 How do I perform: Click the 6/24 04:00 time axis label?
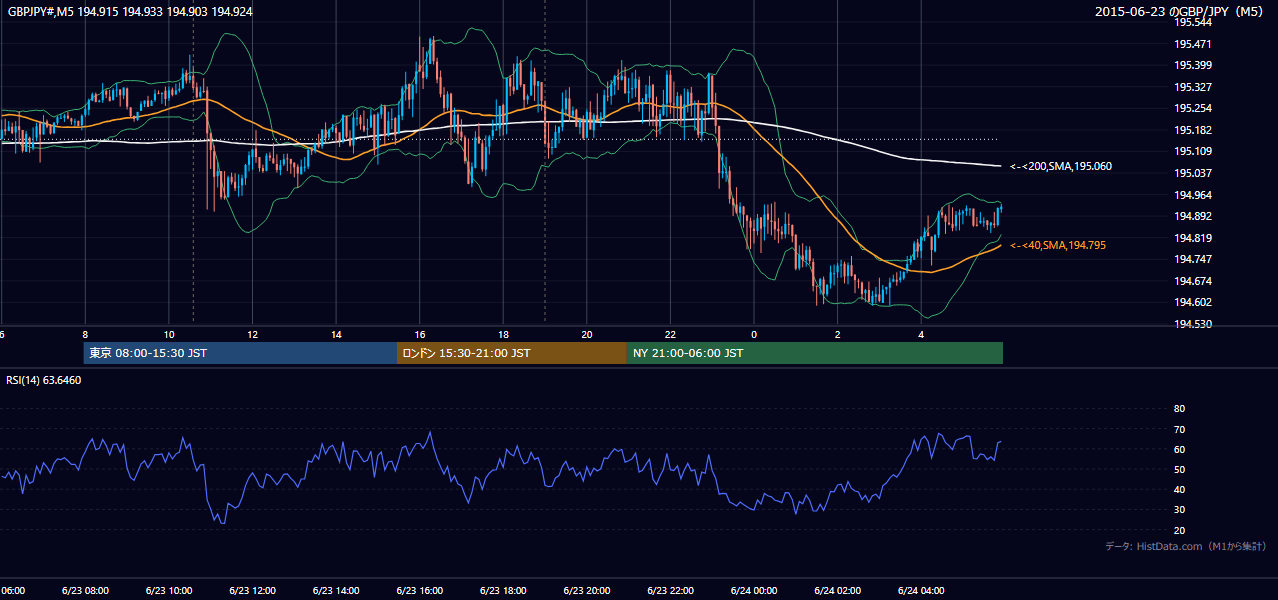pos(921,590)
